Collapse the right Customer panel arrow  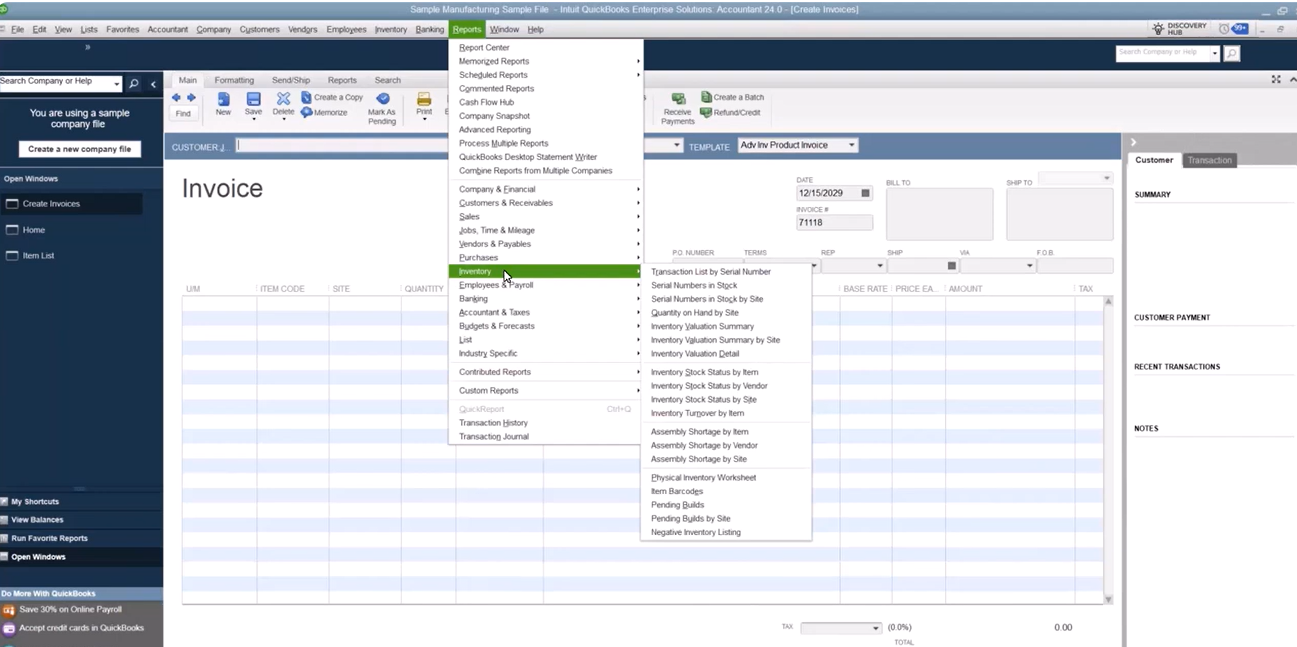[1133, 142]
